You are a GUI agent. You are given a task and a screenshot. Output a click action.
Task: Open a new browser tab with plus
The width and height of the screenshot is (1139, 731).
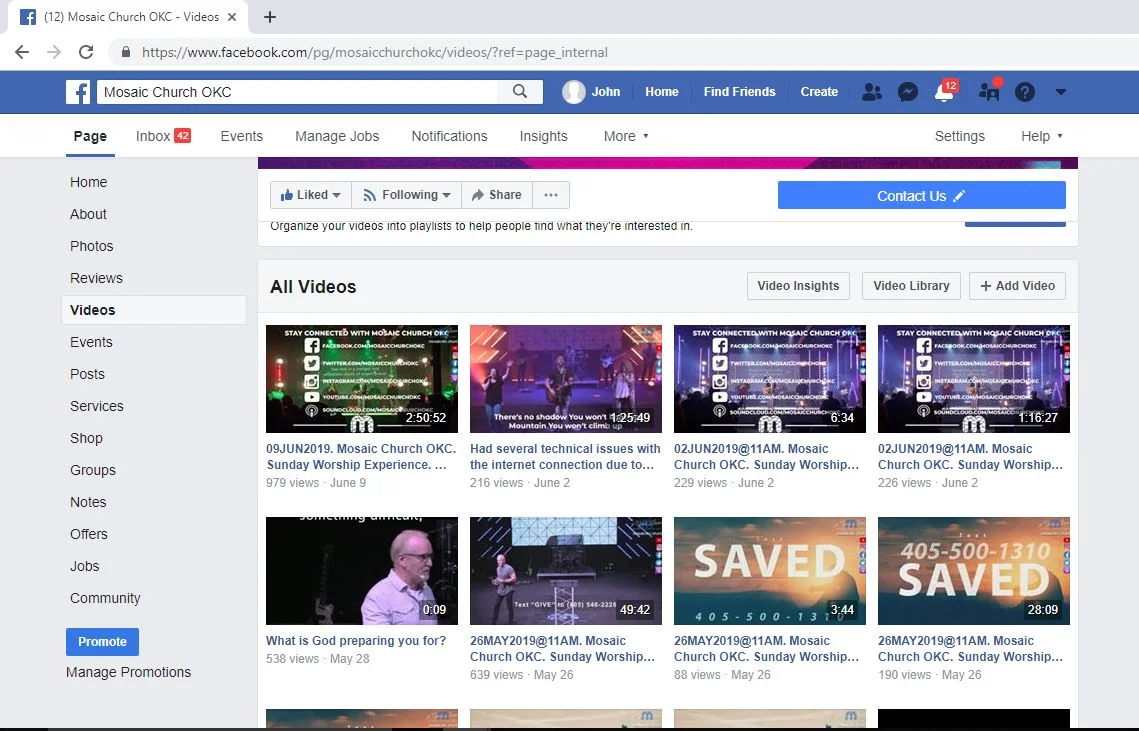269,17
